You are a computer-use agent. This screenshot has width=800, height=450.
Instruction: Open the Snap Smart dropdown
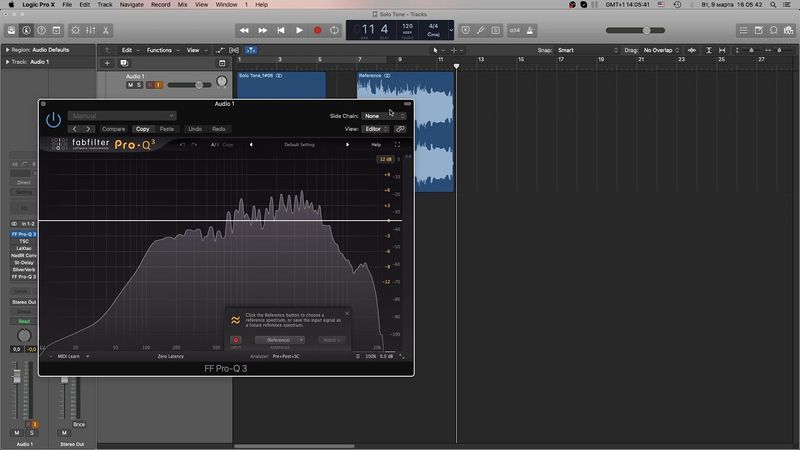[x=582, y=50]
